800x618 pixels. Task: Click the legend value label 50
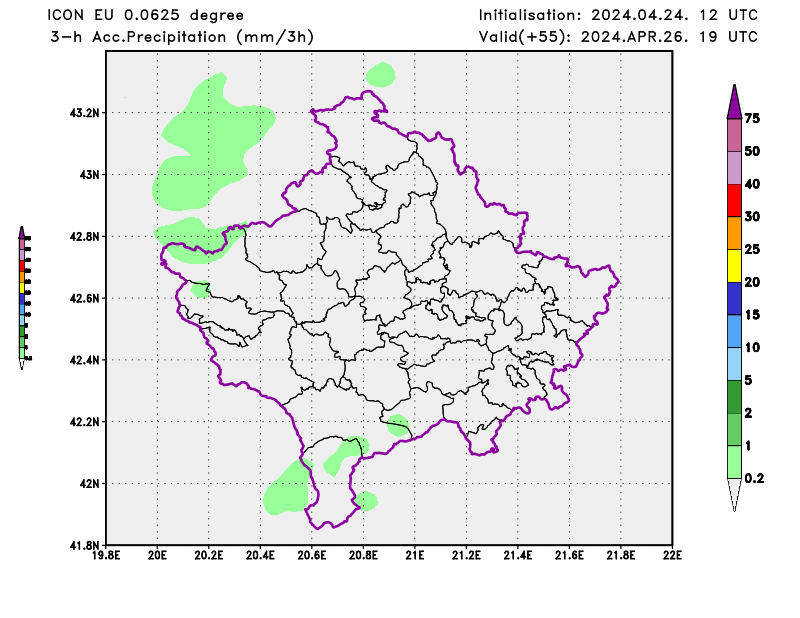pyautogui.click(x=752, y=151)
